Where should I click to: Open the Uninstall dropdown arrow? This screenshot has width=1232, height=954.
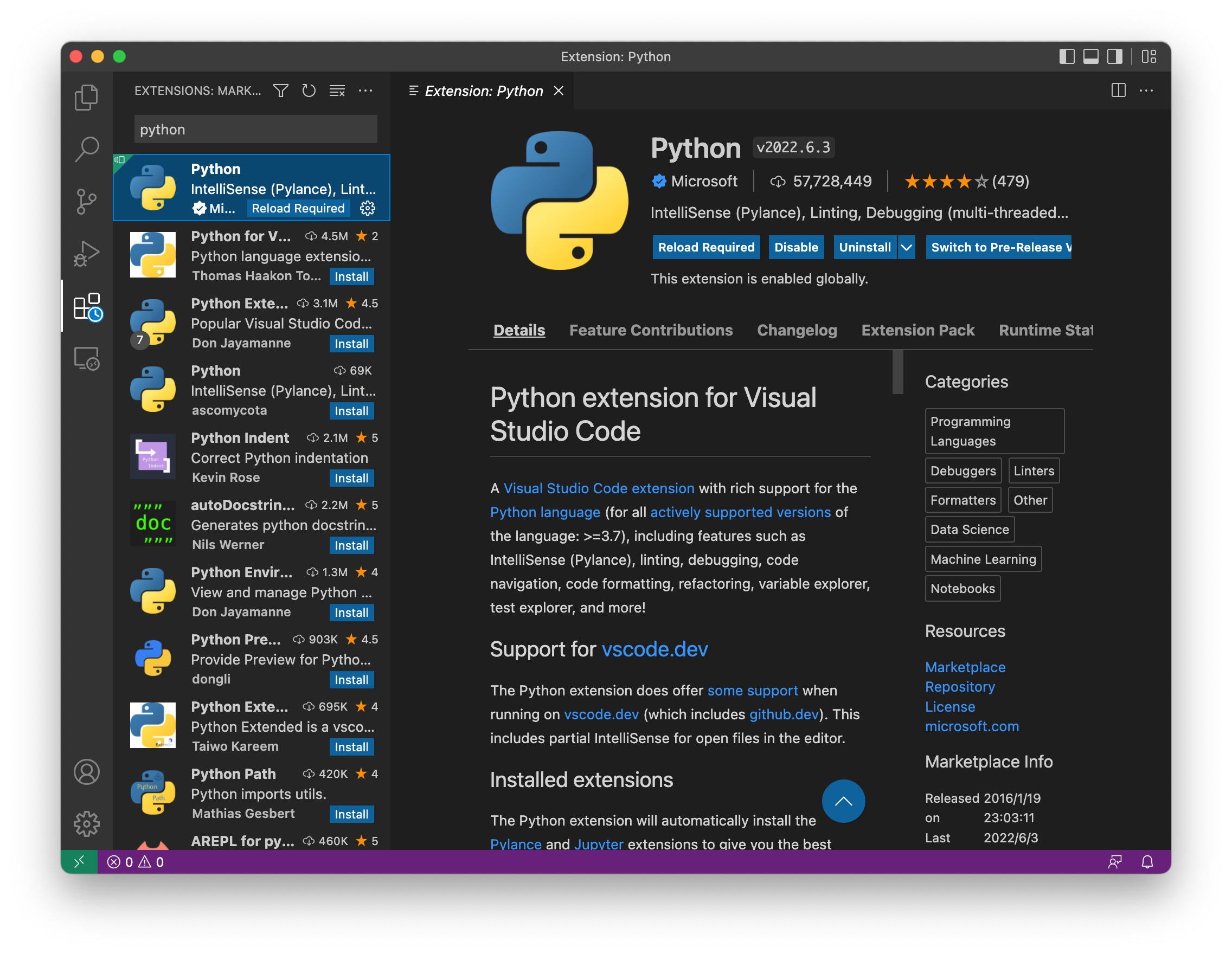click(x=907, y=247)
